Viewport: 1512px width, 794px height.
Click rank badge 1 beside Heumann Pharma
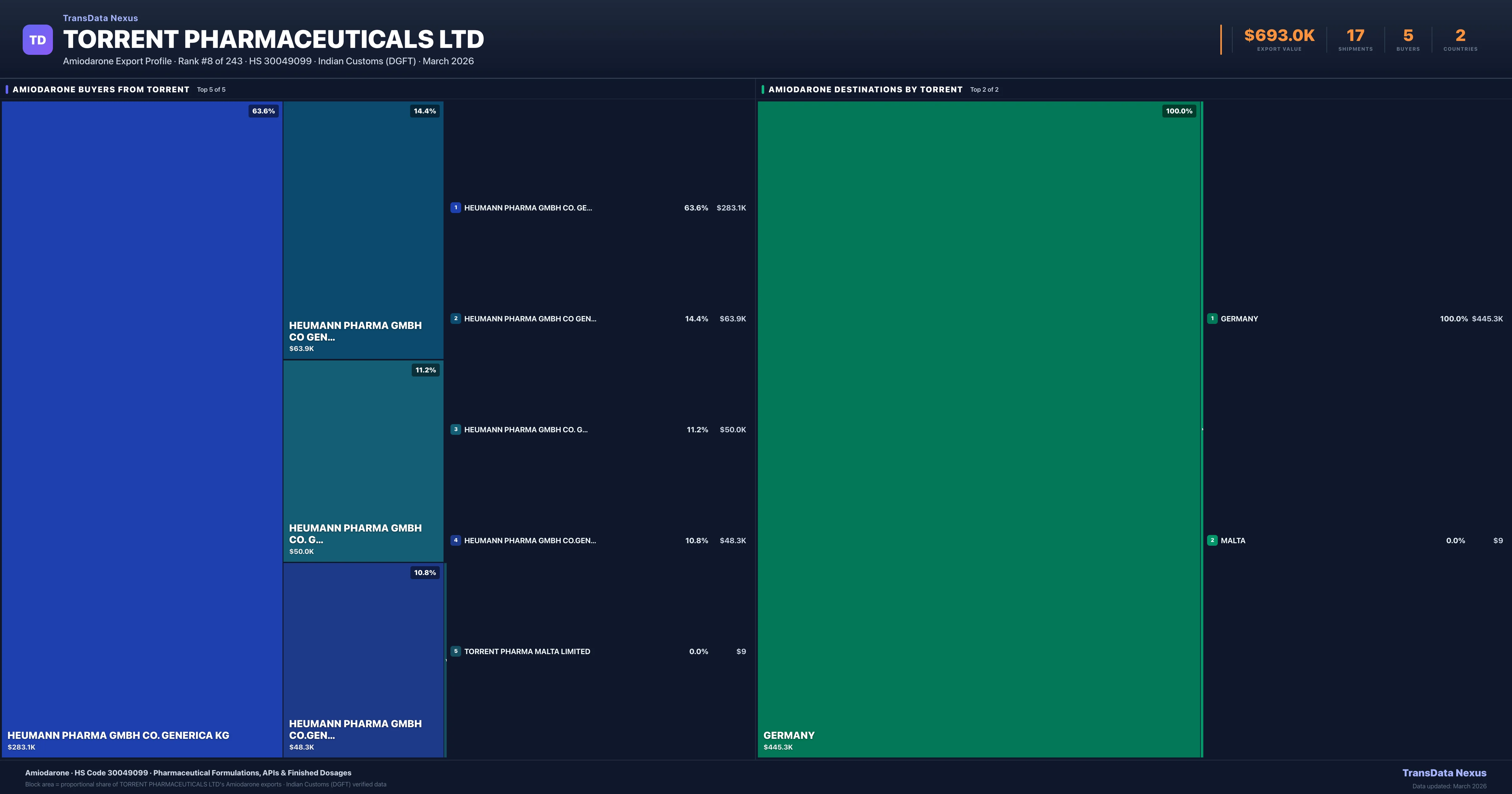455,207
